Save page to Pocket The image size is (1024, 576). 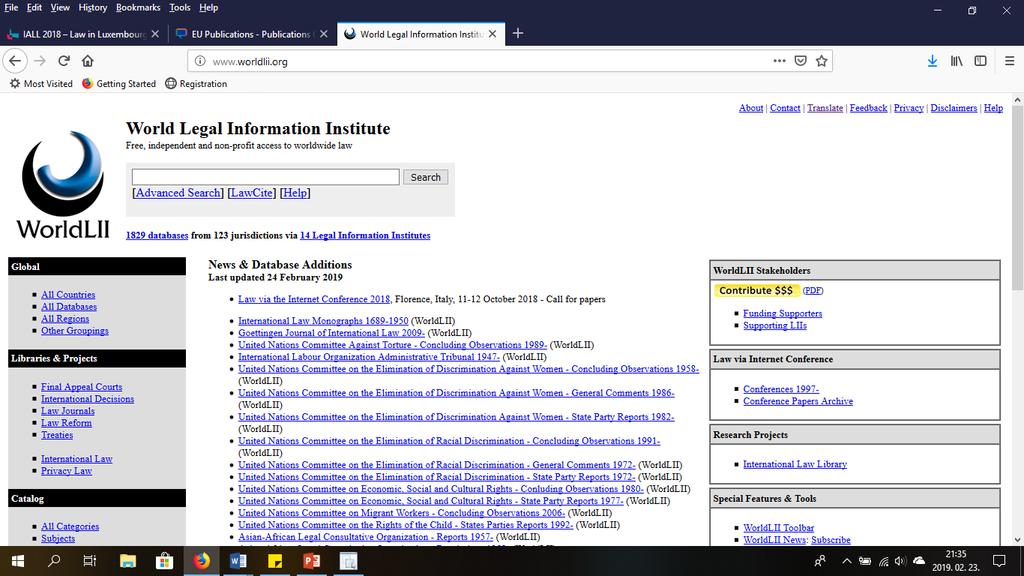(800, 61)
